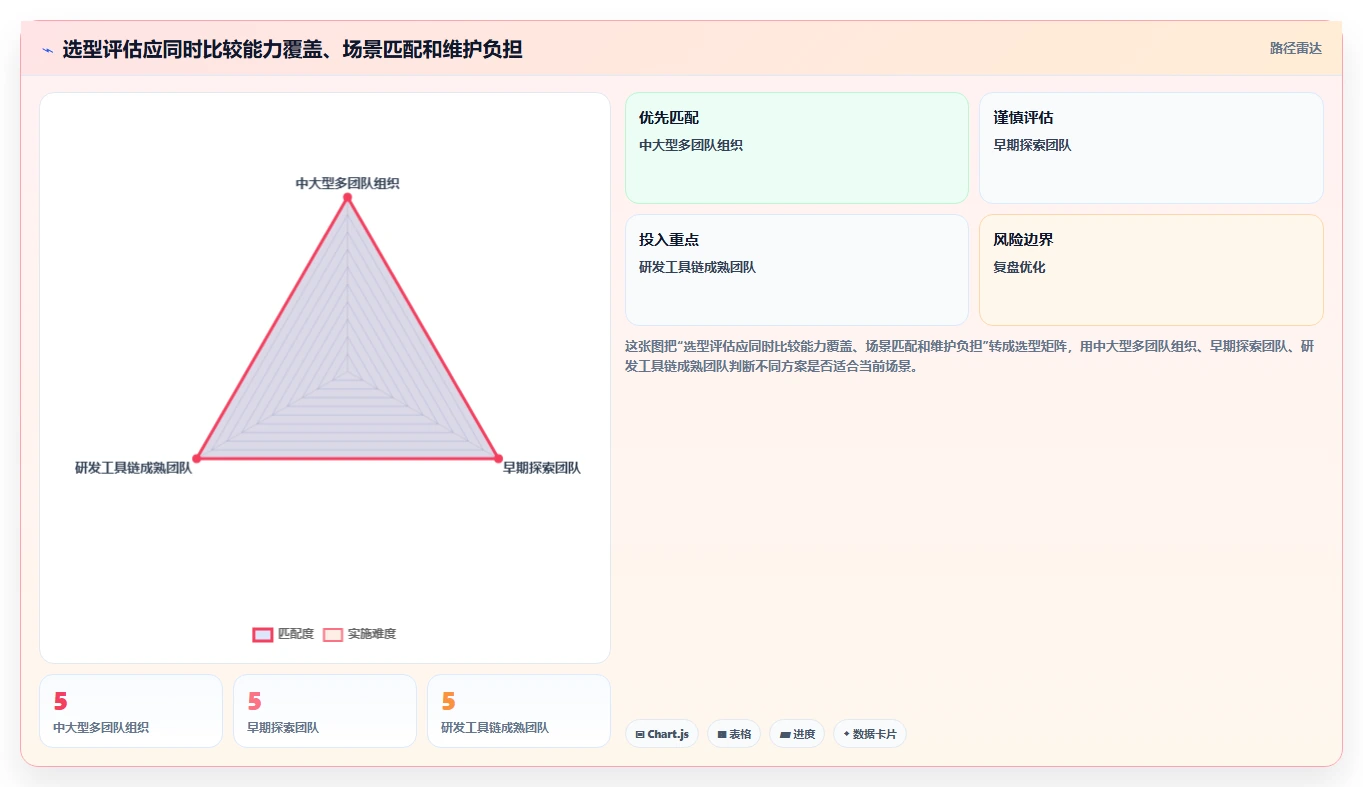This screenshot has height=787, width=1363.
Task: Click the red number 5 above 中大型多团队组织
Action: tap(60, 702)
